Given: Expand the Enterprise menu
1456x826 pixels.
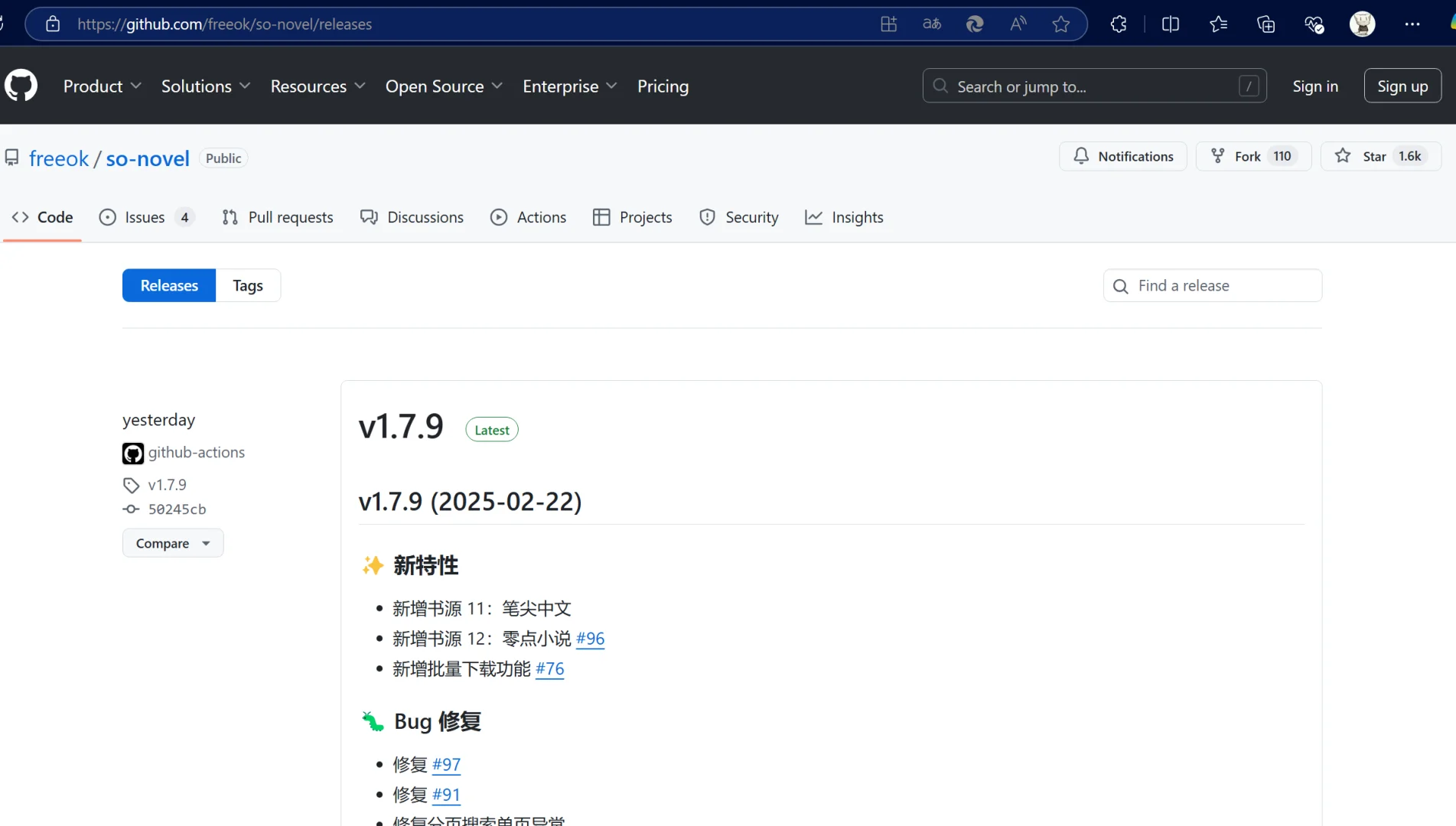Looking at the screenshot, I should (570, 86).
